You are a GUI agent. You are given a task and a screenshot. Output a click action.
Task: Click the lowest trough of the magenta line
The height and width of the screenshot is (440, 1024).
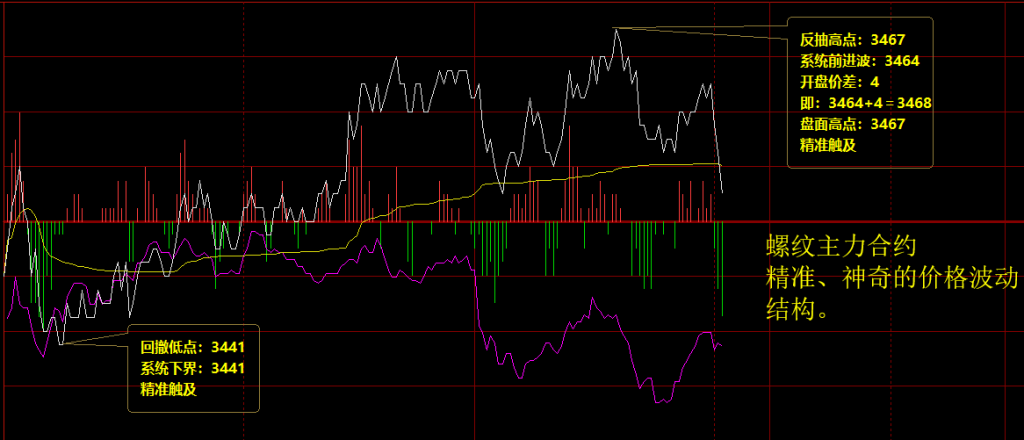[660, 402]
